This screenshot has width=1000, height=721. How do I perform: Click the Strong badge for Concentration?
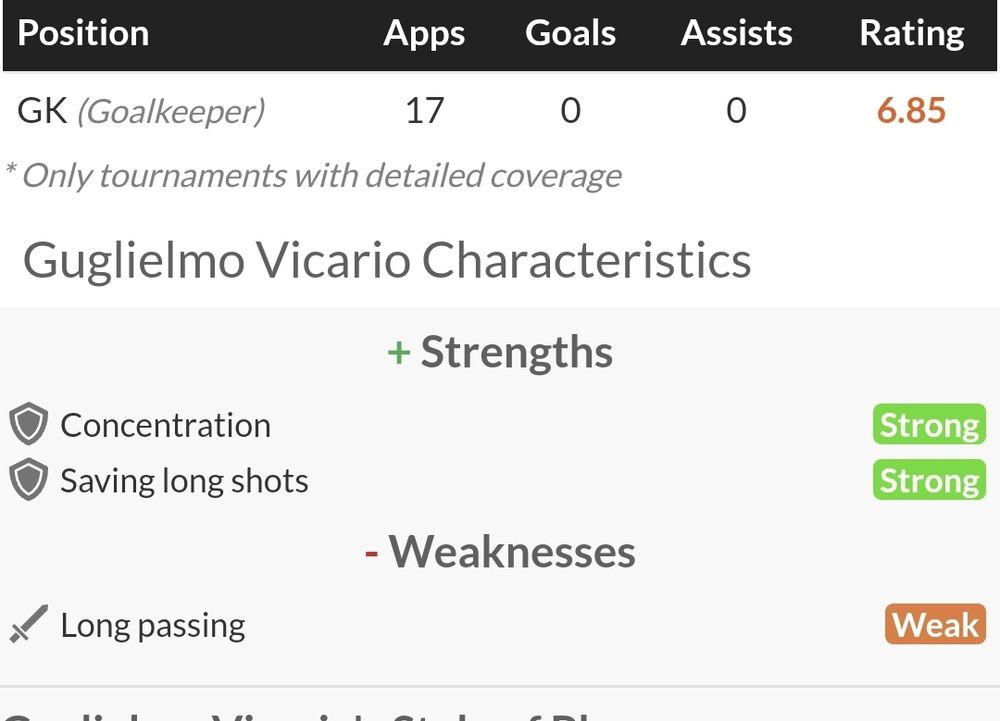point(929,424)
